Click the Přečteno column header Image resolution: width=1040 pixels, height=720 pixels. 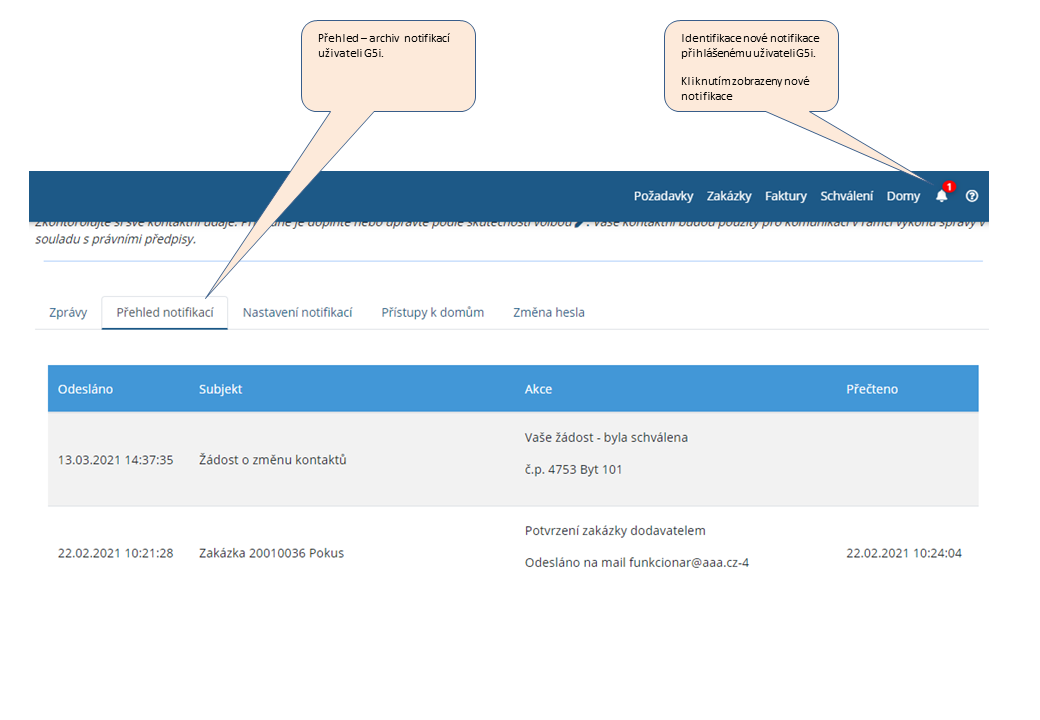coord(871,389)
